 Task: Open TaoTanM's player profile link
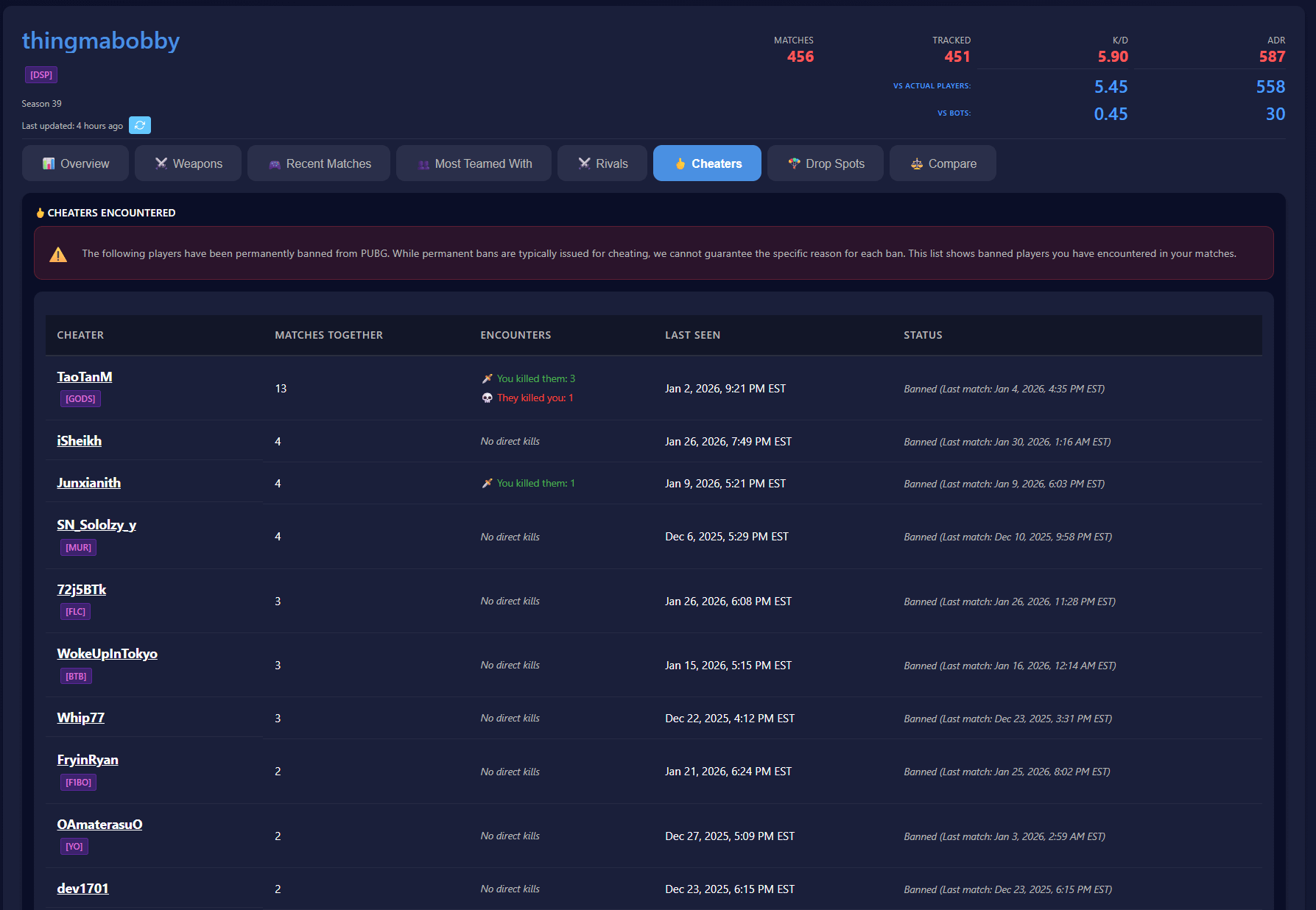[x=85, y=377]
